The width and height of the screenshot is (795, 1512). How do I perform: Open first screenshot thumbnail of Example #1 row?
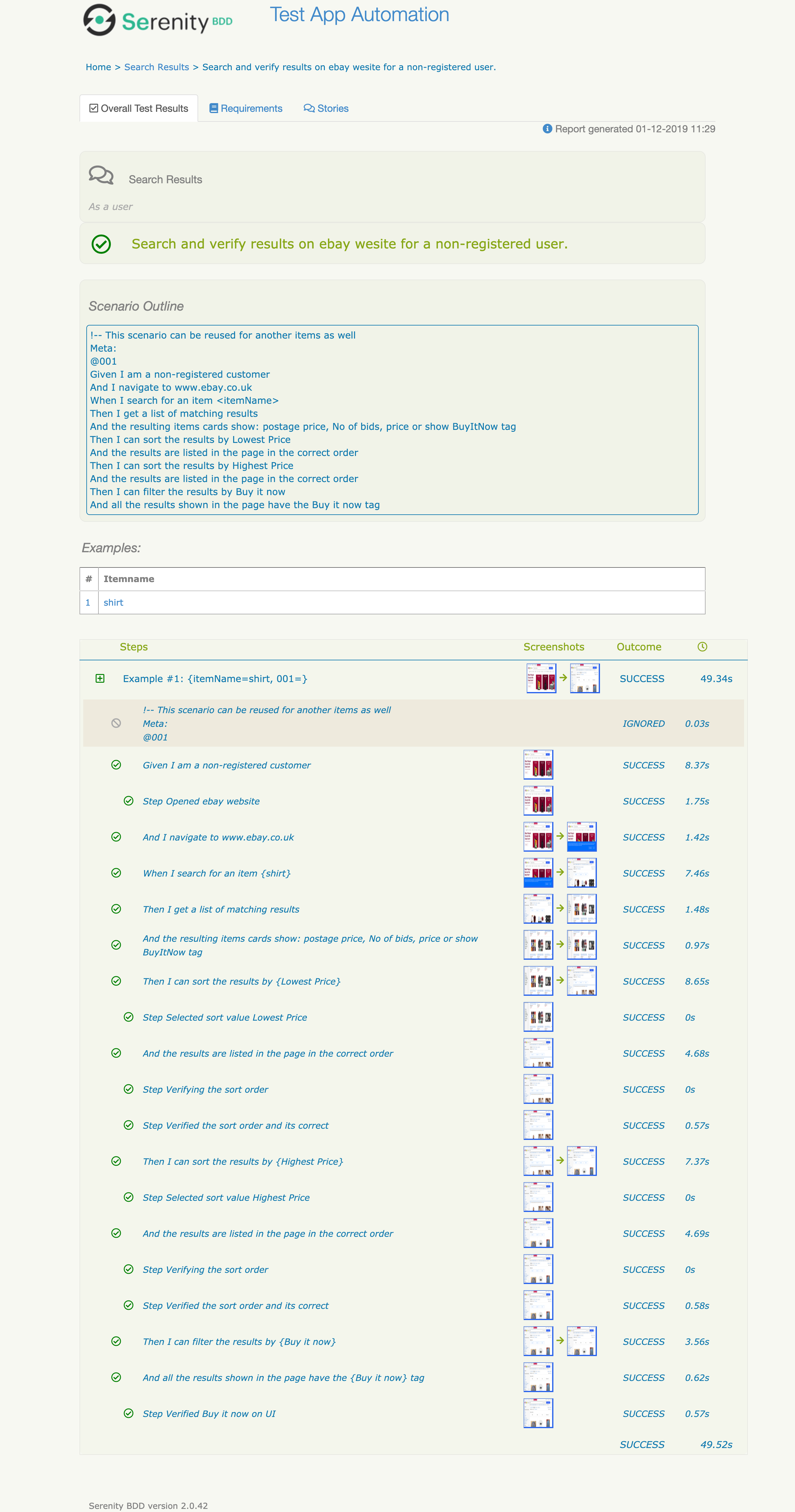click(542, 678)
